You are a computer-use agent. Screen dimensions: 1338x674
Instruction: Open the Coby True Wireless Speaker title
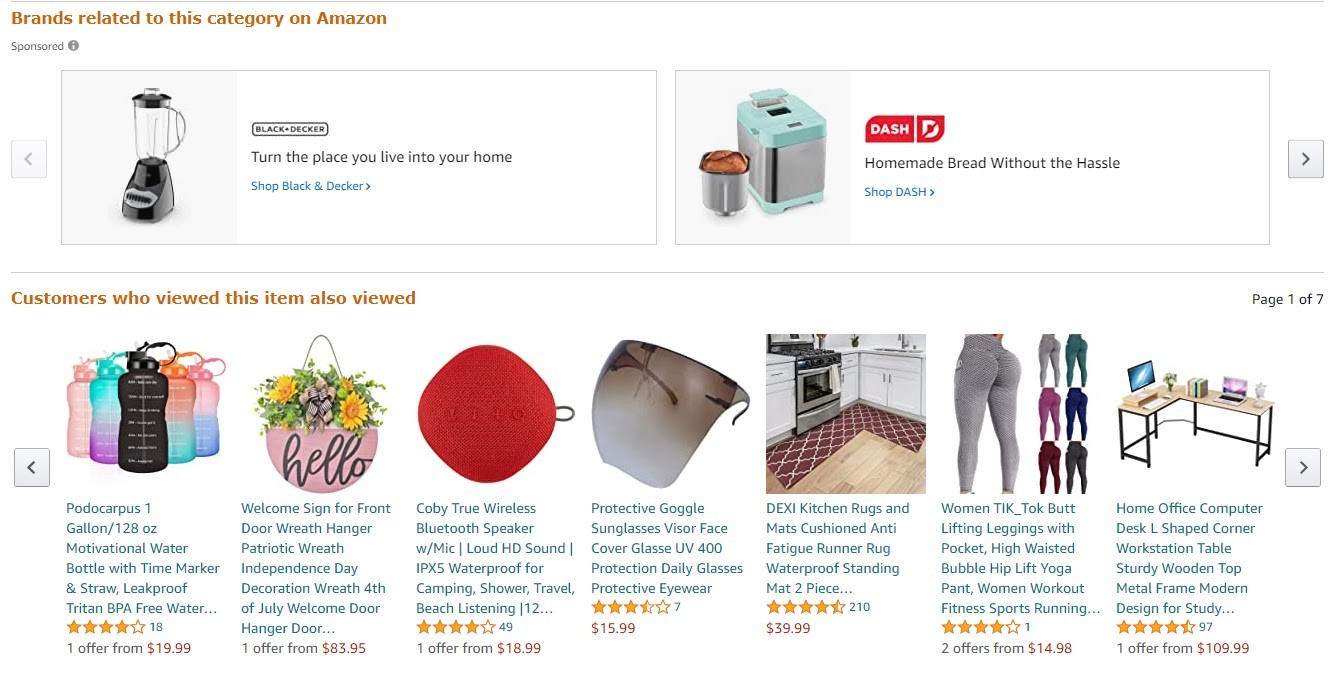tap(495, 558)
